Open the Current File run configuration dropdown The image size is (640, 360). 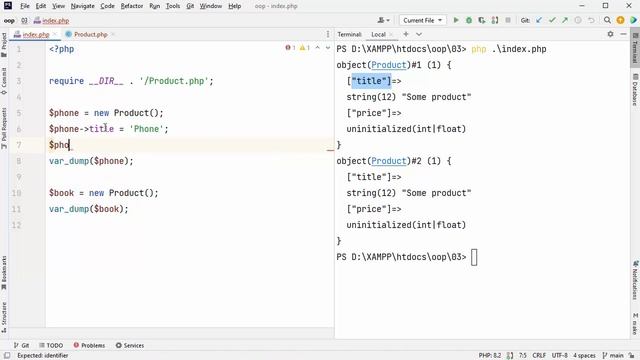(422, 20)
